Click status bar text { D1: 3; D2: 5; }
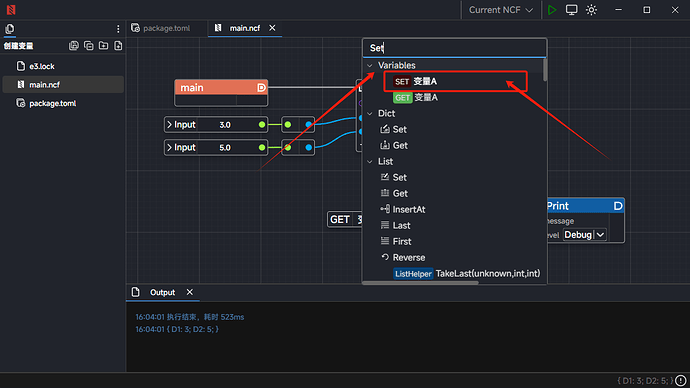The width and height of the screenshot is (690, 388). coord(645,381)
